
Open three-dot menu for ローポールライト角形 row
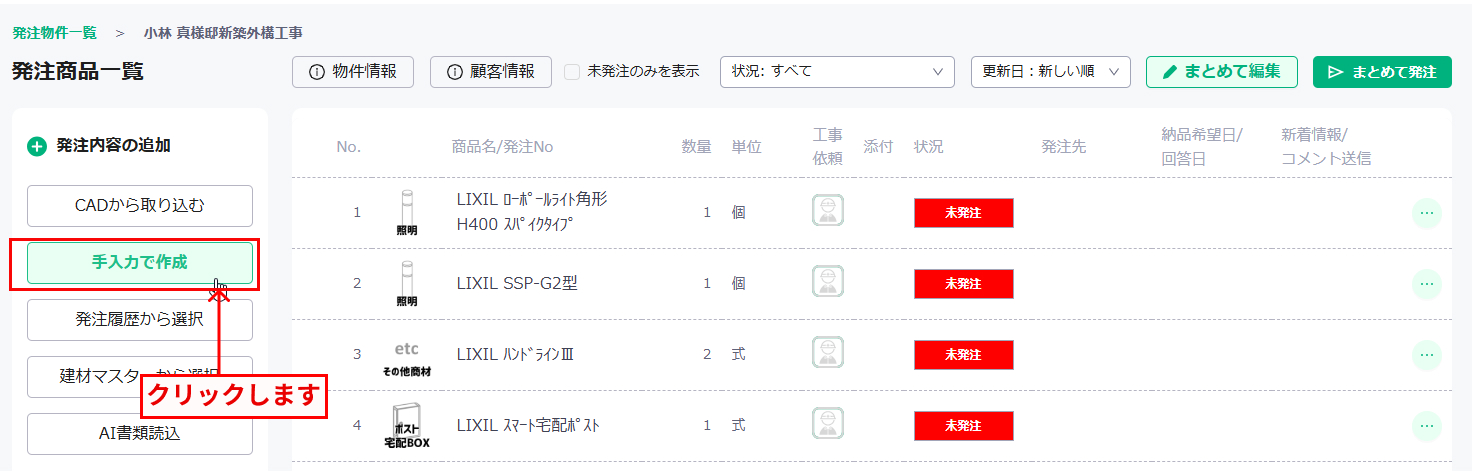(1427, 213)
